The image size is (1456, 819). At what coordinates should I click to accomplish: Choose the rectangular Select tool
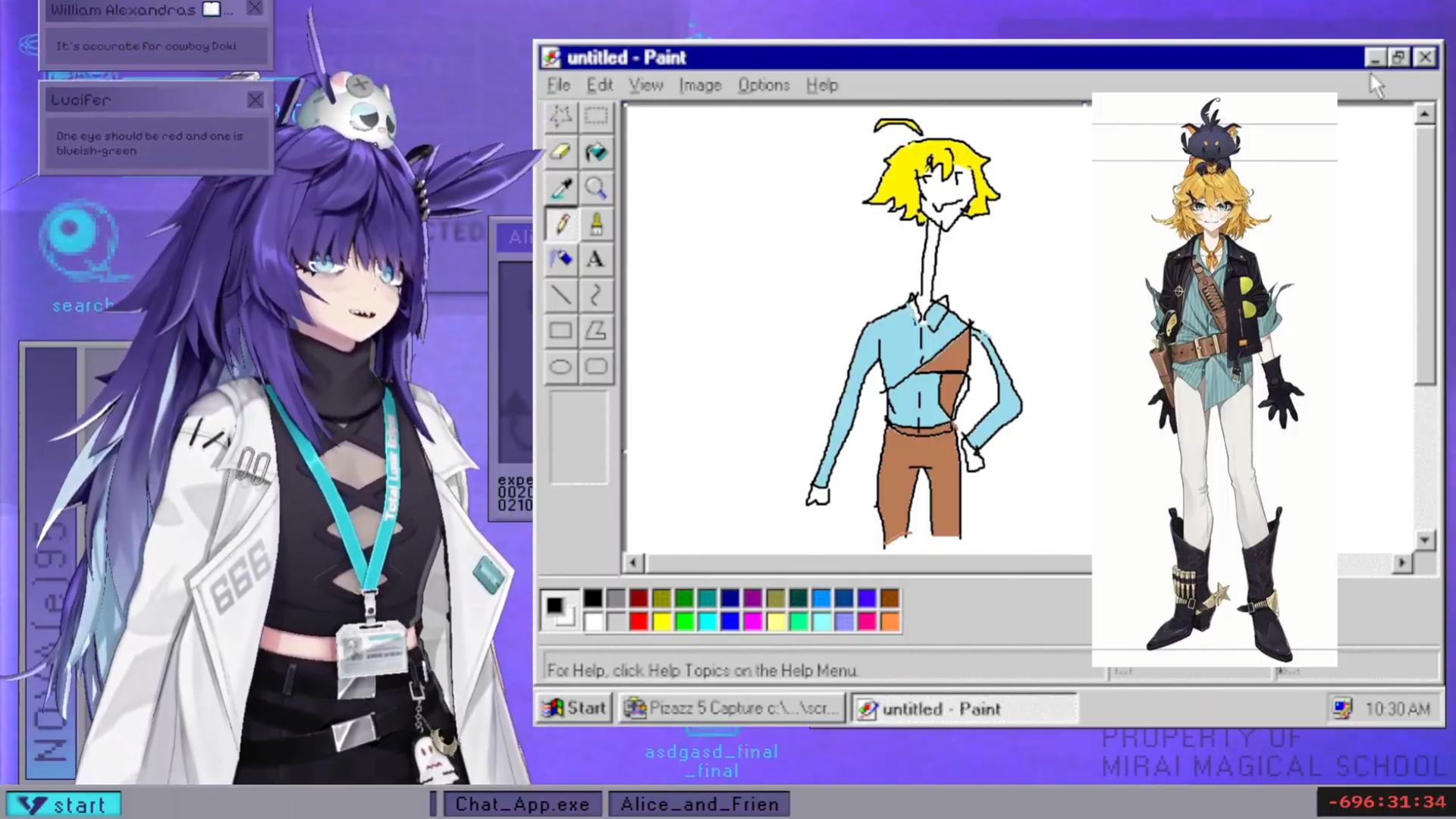pyautogui.click(x=596, y=116)
